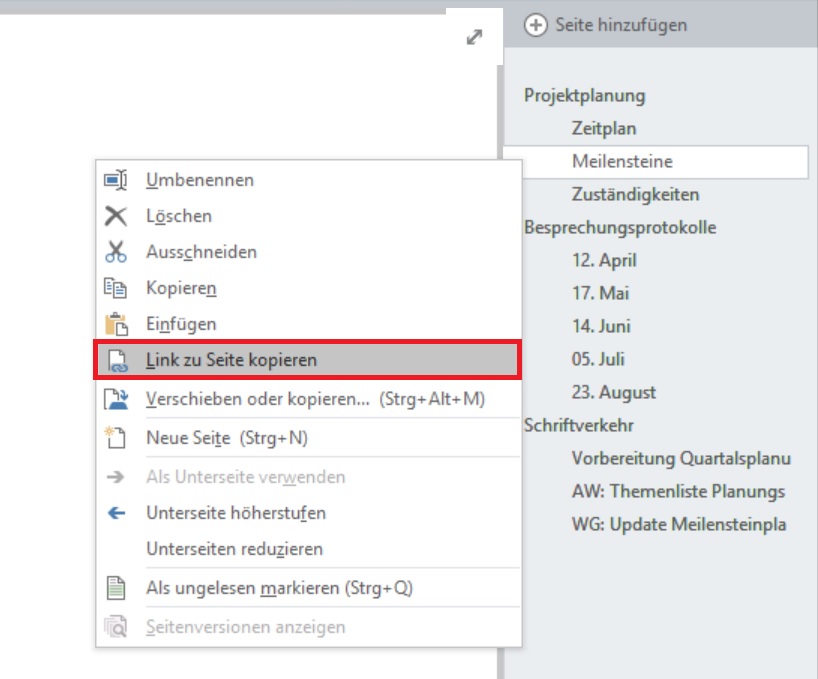Click the Einfügen clipboard icon
This screenshot has width=818, height=679.
116,324
